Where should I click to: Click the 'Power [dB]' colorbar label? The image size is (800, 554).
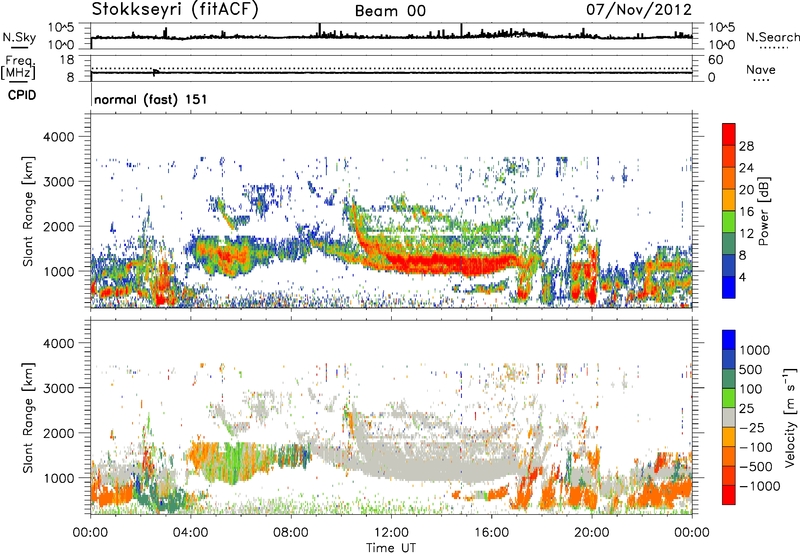(x=763, y=211)
